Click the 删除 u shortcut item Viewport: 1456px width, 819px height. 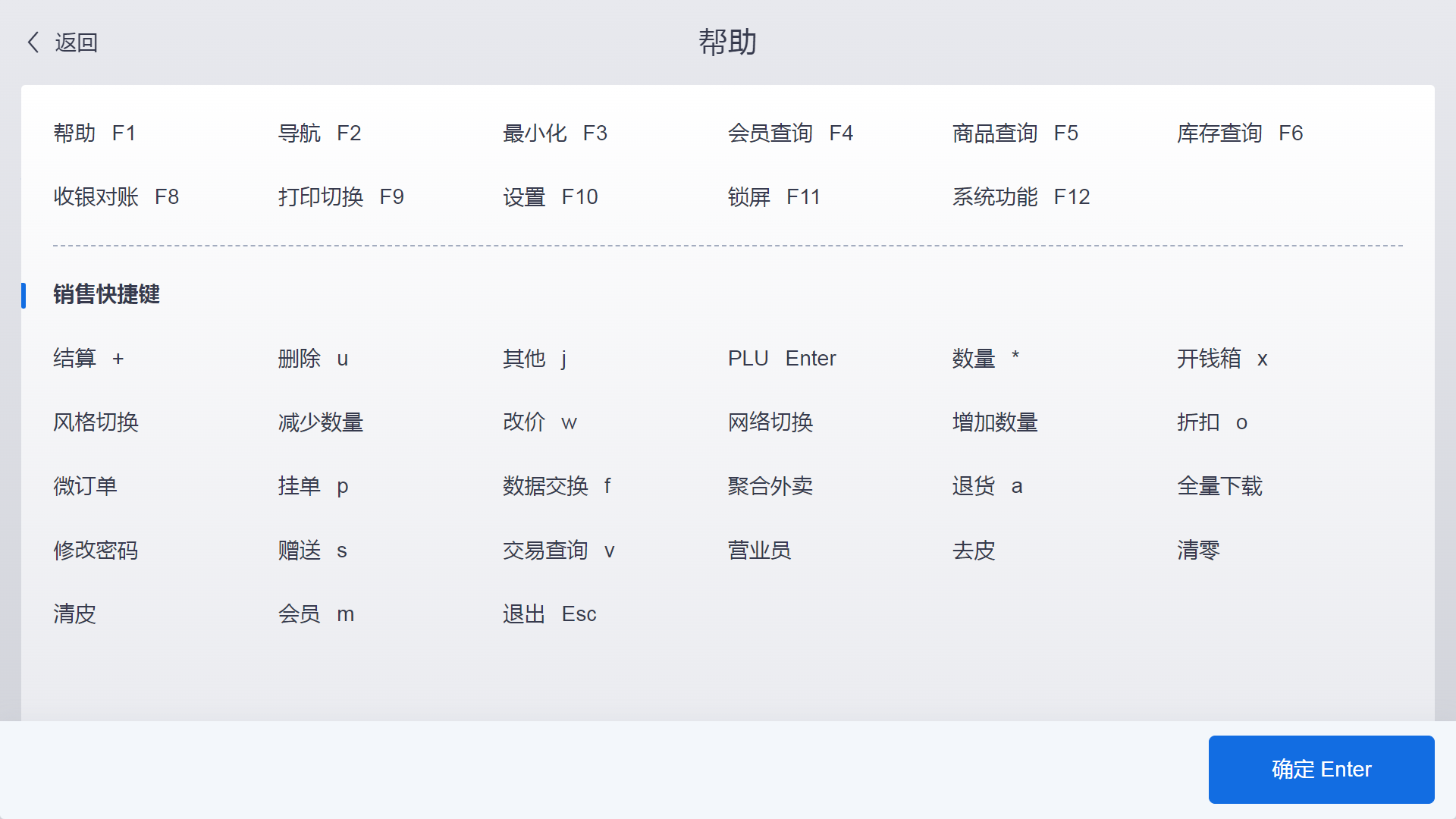click(x=313, y=358)
